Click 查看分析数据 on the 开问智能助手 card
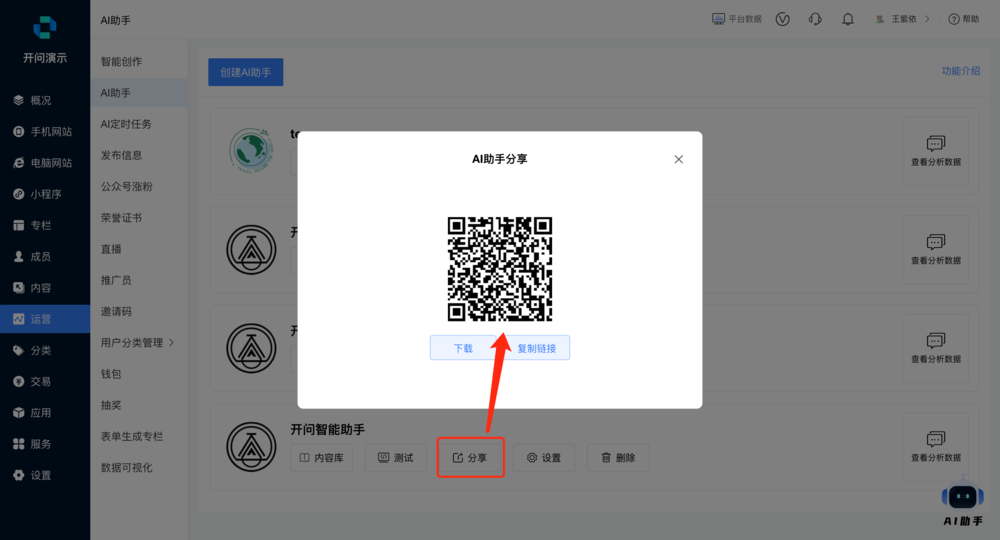1000x540 pixels. (936, 446)
